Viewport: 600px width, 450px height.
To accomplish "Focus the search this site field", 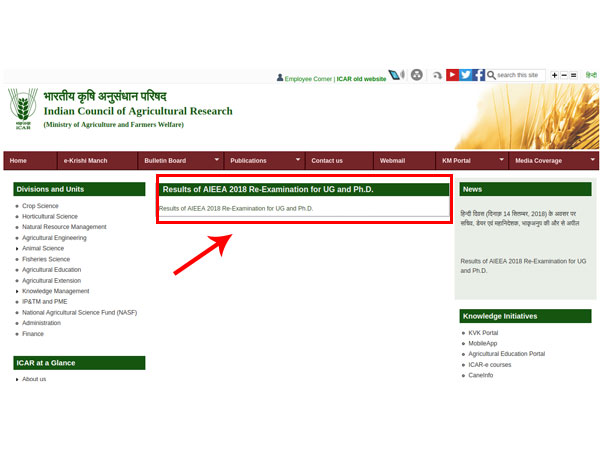I will 521,75.
